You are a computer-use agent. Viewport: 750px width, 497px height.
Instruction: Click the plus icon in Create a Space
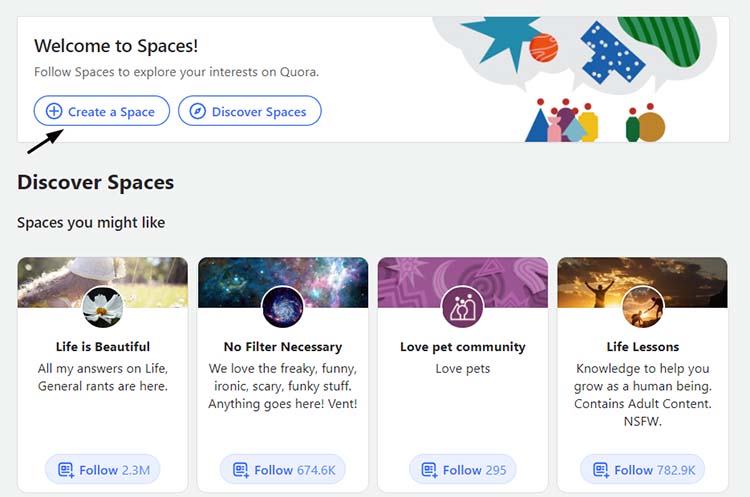(54, 111)
